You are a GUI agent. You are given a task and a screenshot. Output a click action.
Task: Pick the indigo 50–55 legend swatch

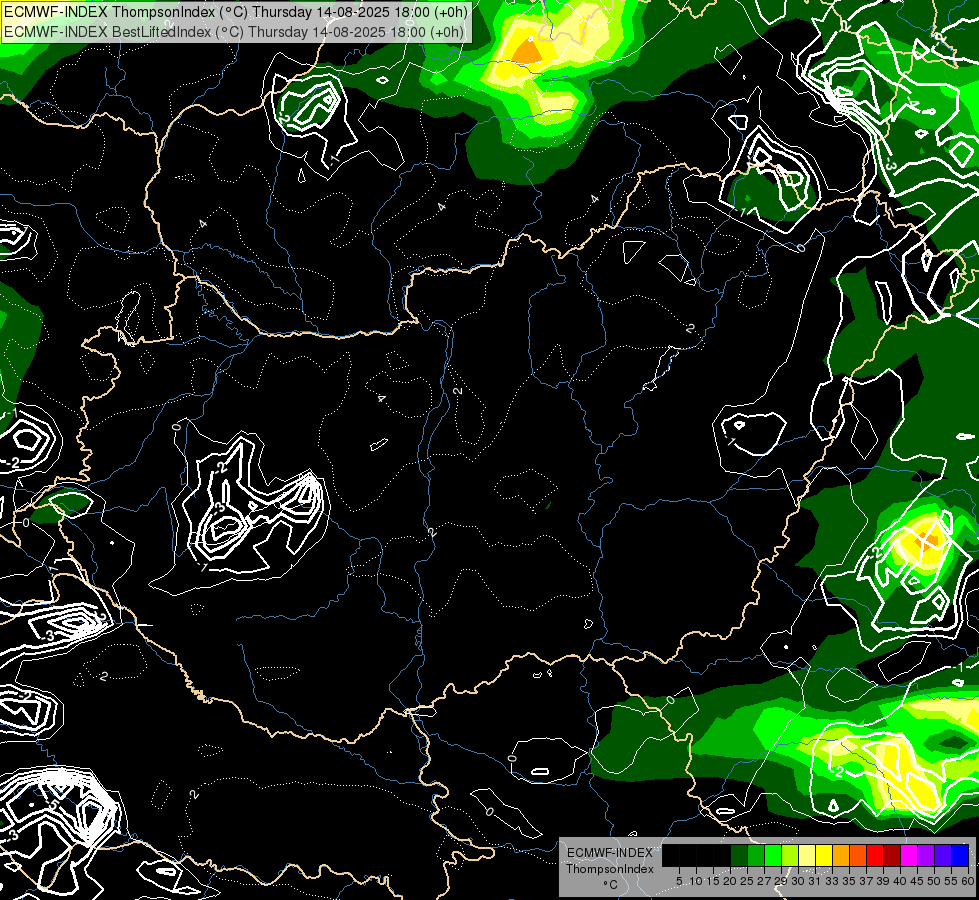[943, 855]
